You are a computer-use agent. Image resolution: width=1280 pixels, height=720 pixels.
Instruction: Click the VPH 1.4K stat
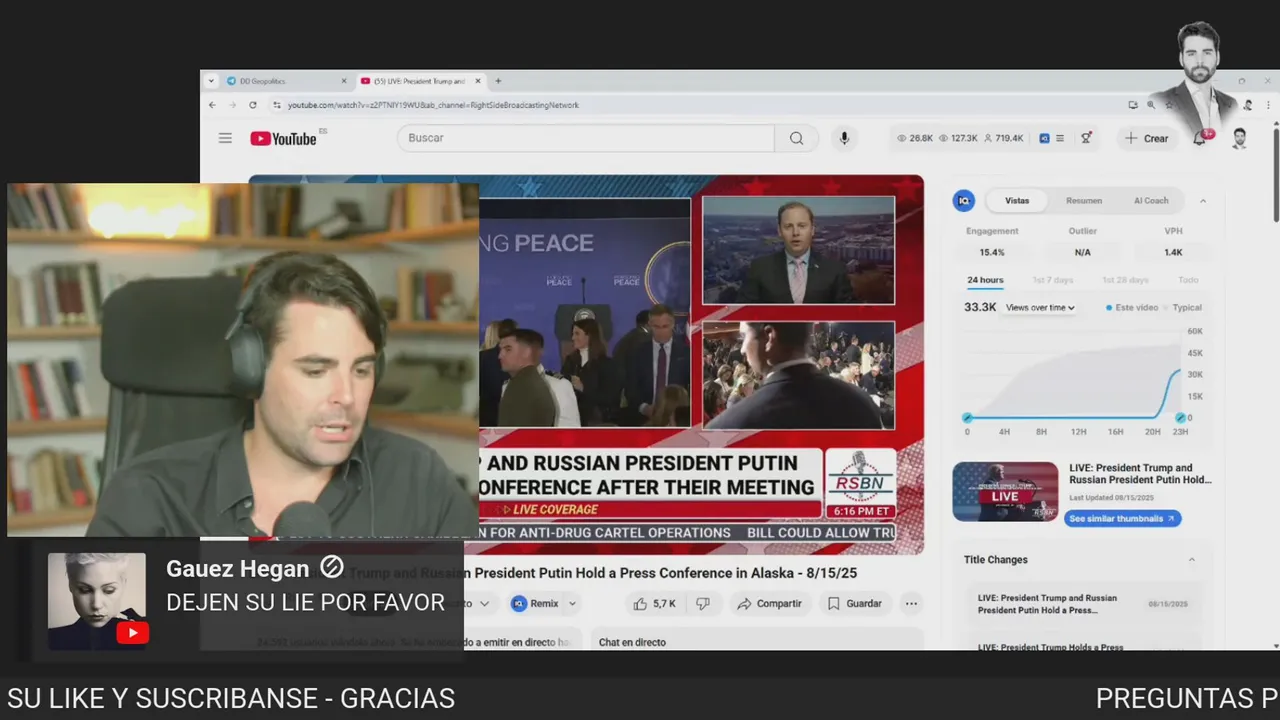click(1173, 241)
